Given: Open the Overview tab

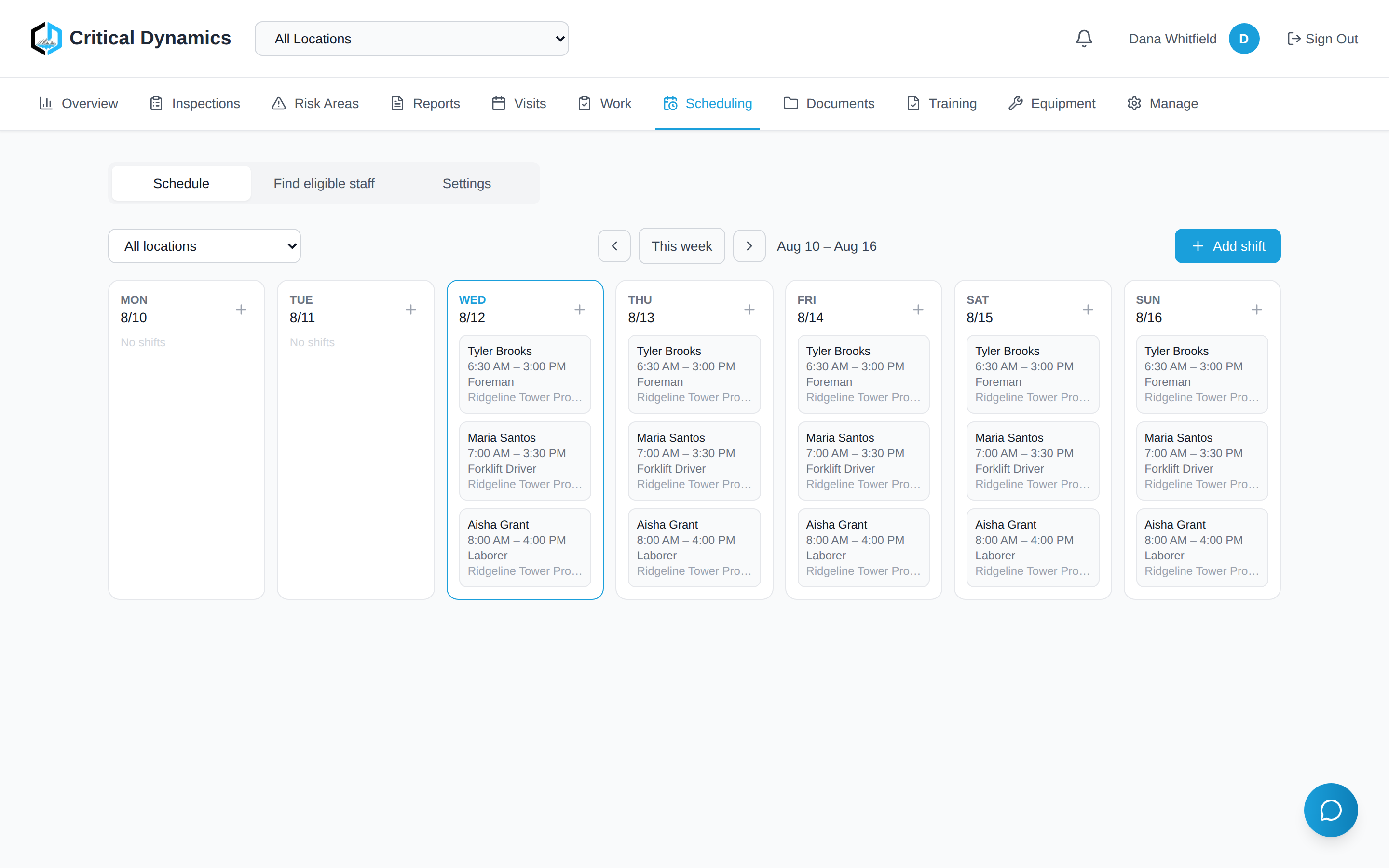Looking at the screenshot, I should pos(78,103).
